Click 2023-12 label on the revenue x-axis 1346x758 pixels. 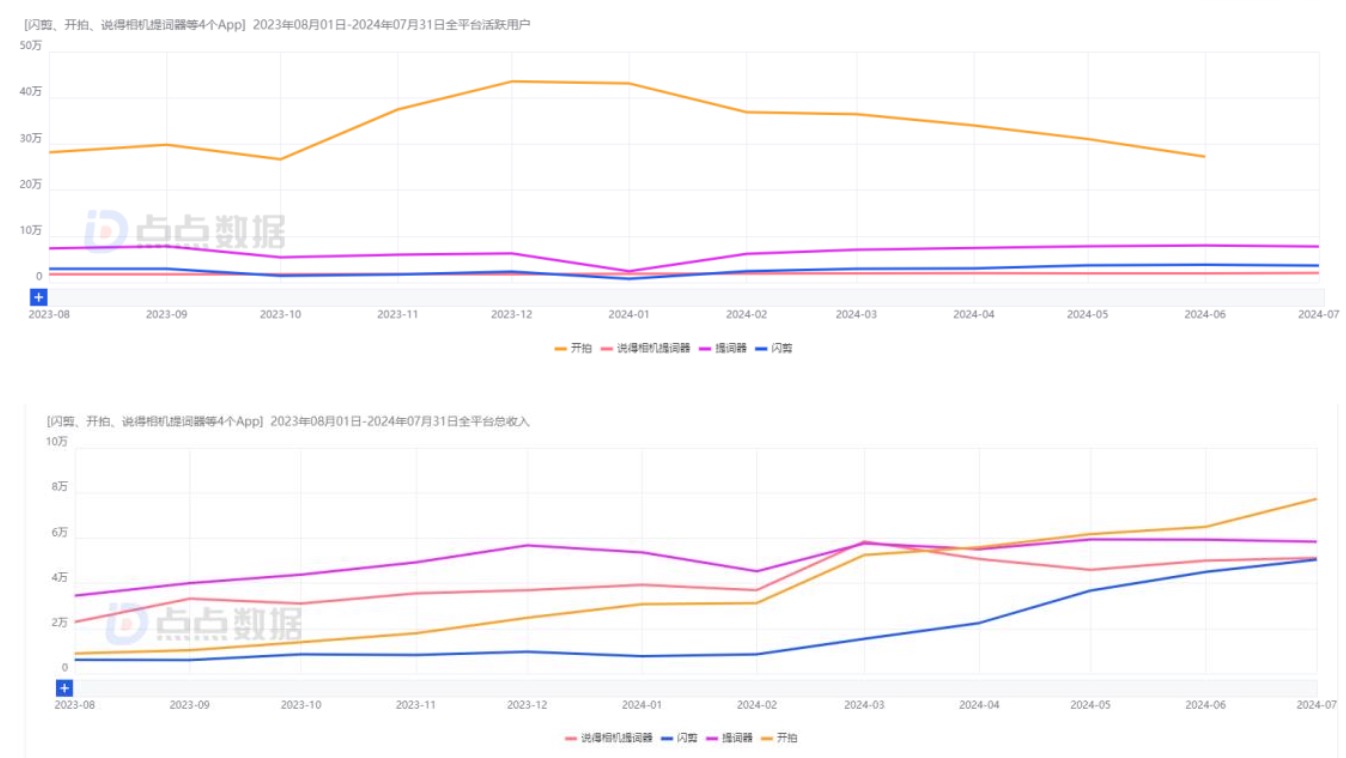click(527, 705)
